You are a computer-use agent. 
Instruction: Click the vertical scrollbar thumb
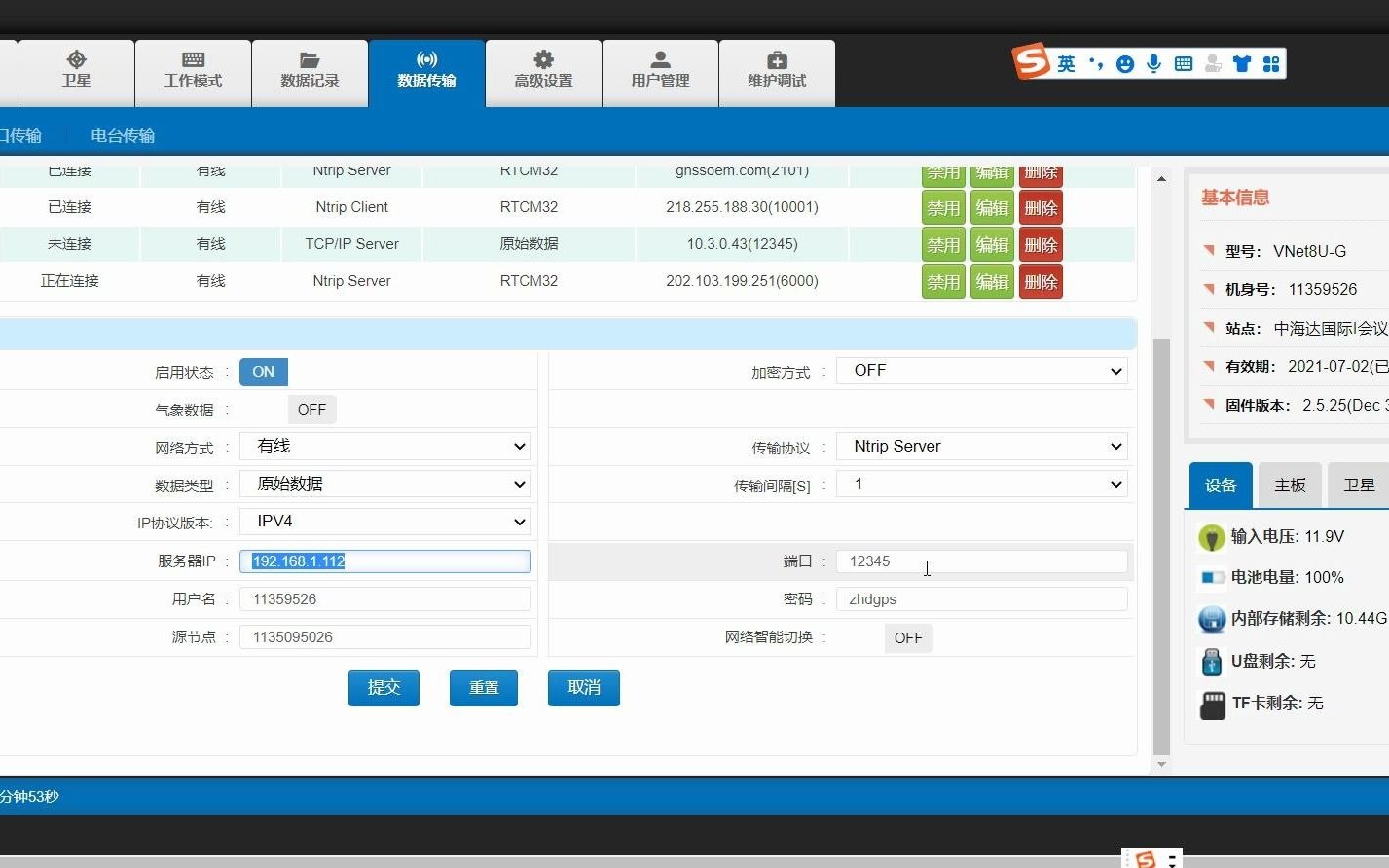coord(1161,546)
